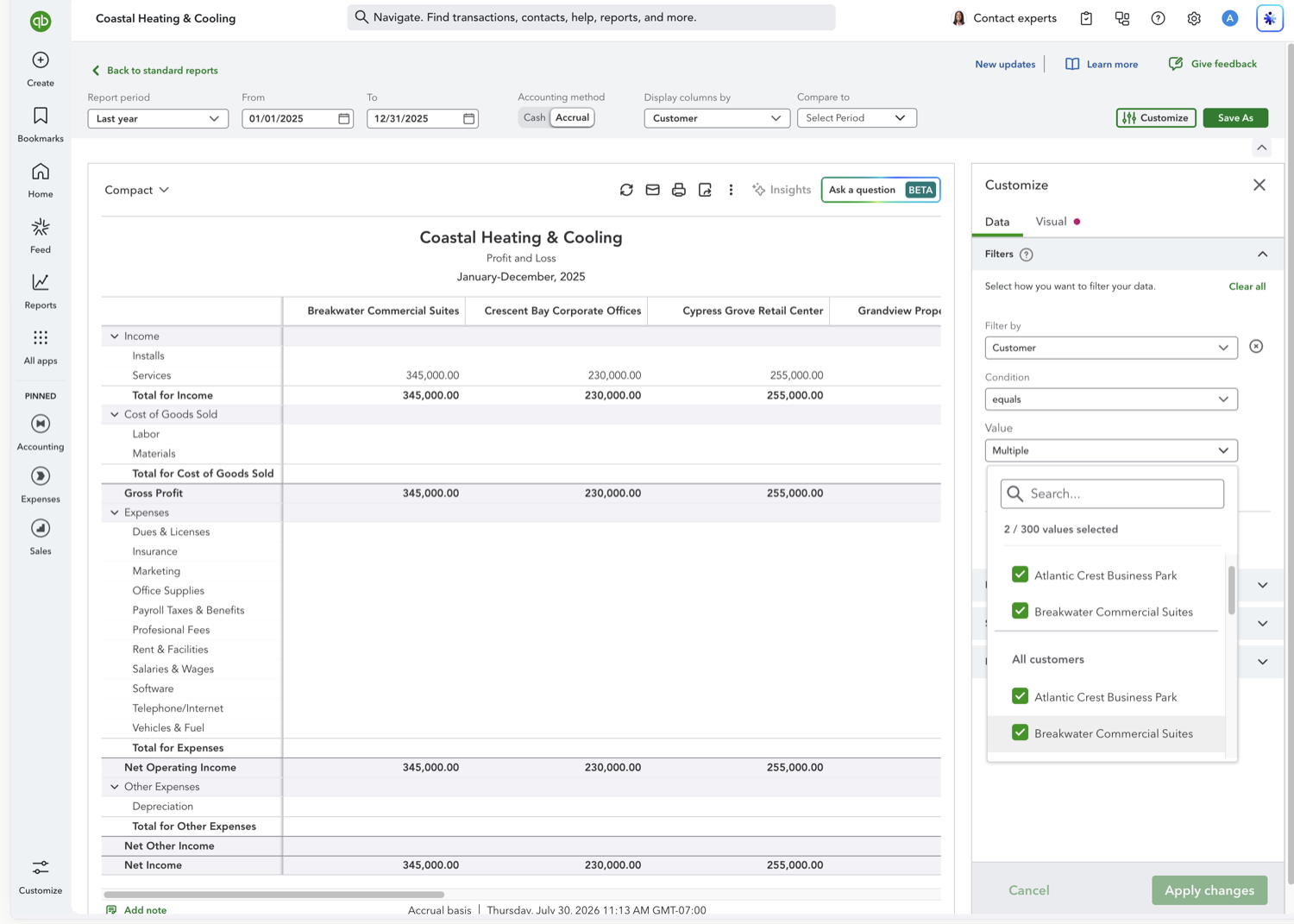Open the header icon beside the clipboard
The width and height of the screenshot is (1294, 924).
point(1122,18)
